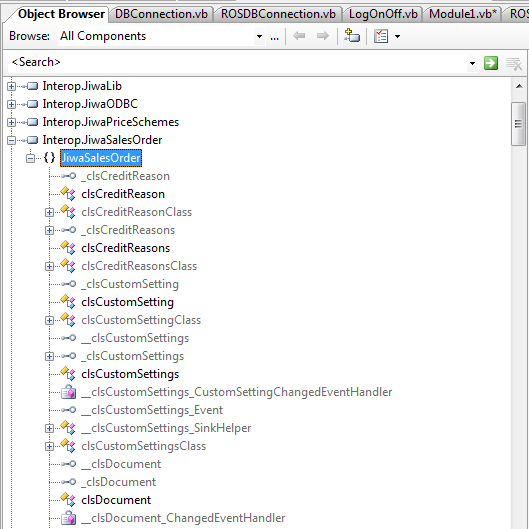529x529 pixels.
Task: Click the clsCustomSetting class icon
Action: coord(68,302)
